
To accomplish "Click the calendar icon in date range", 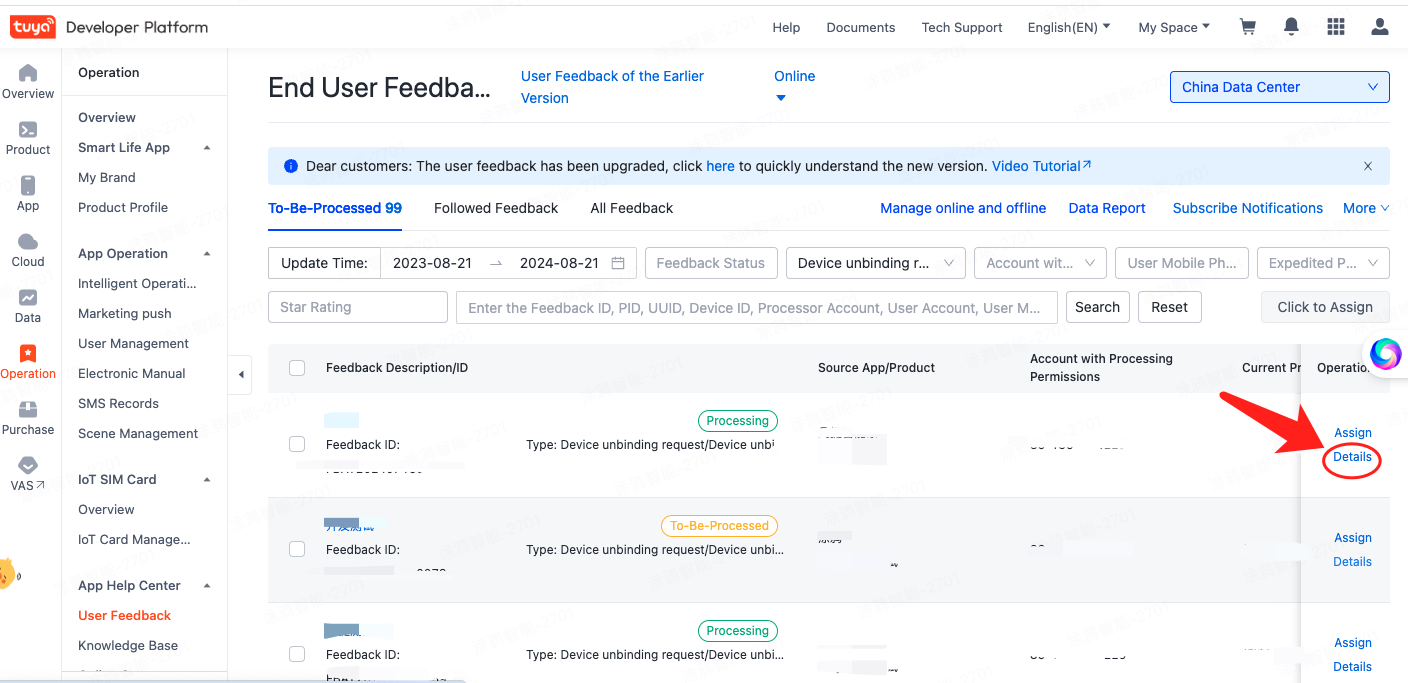I will pos(618,263).
